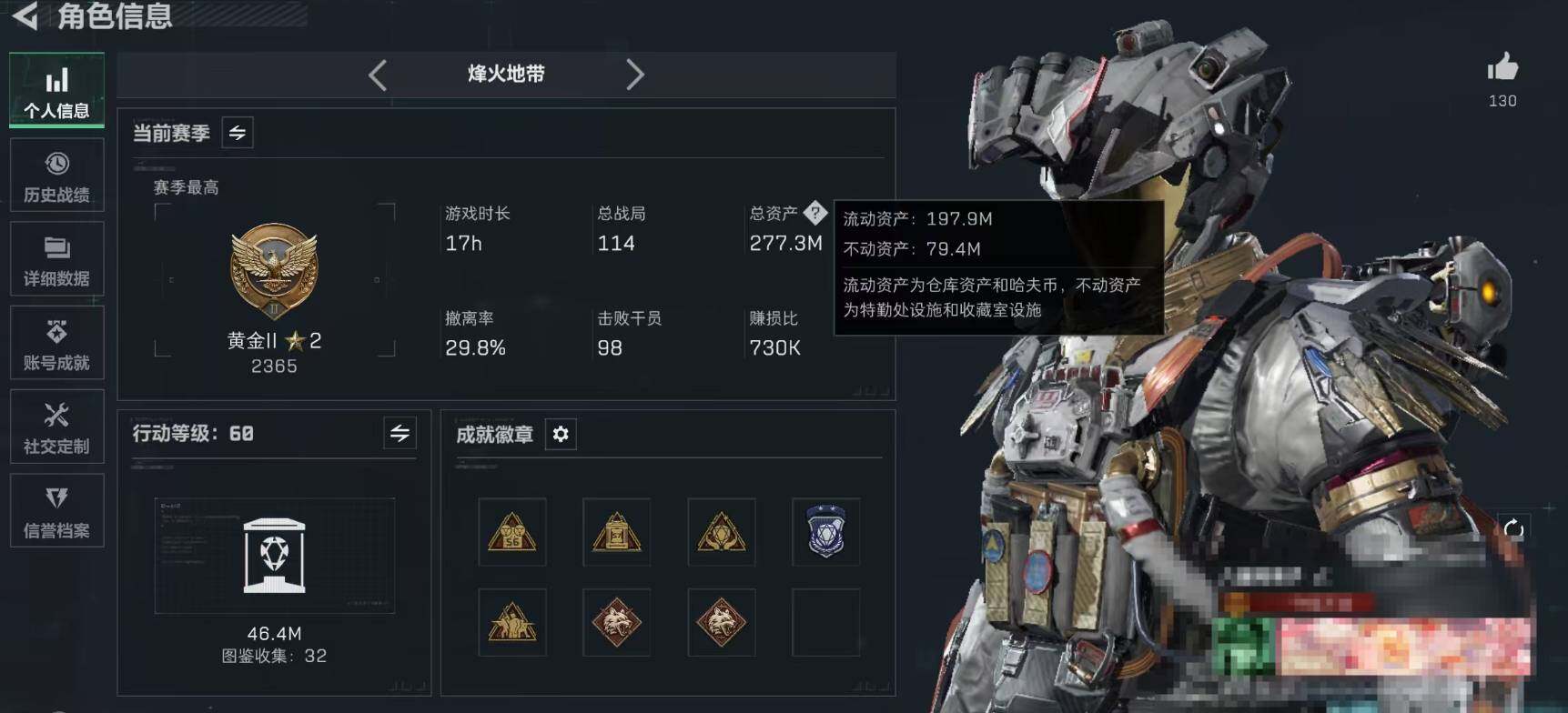The height and width of the screenshot is (713, 1568).
Task: Open 信誉档案 in the sidebar
Action: pos(56,511)
